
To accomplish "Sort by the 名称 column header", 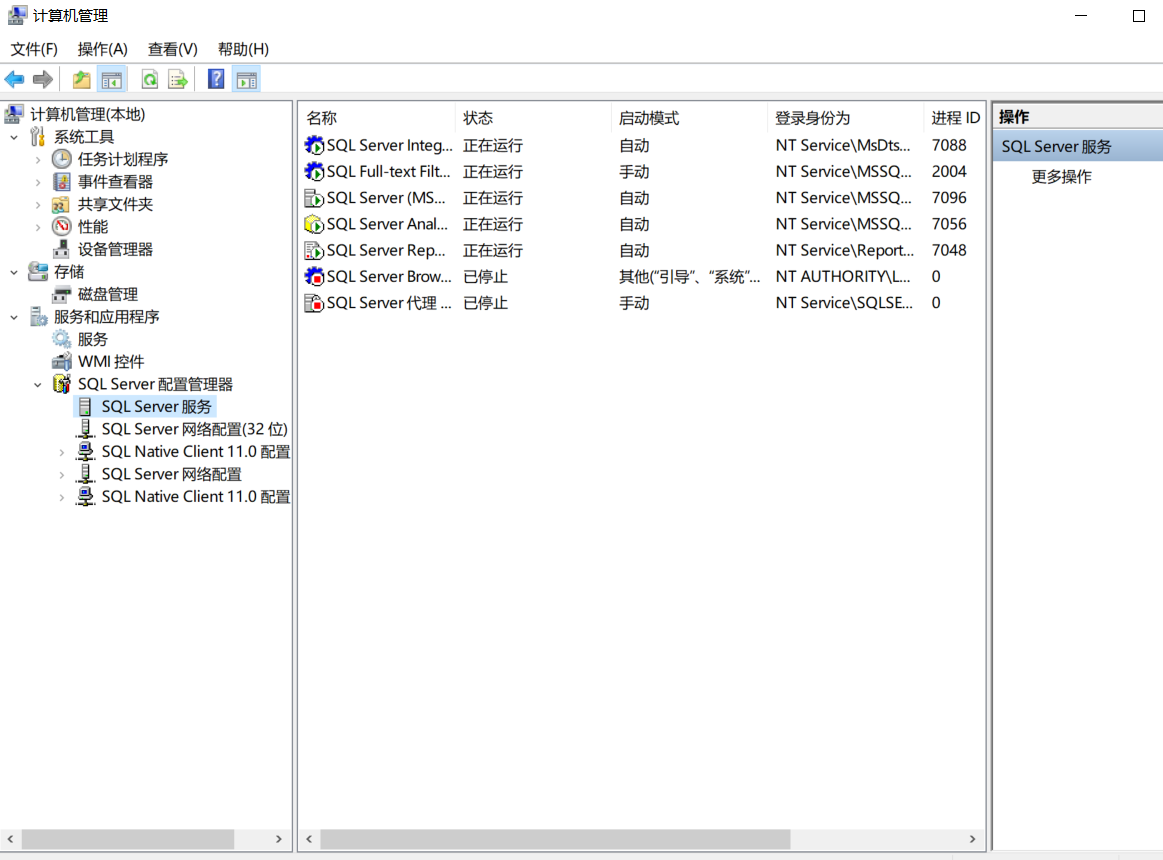I will coord(378,118).
